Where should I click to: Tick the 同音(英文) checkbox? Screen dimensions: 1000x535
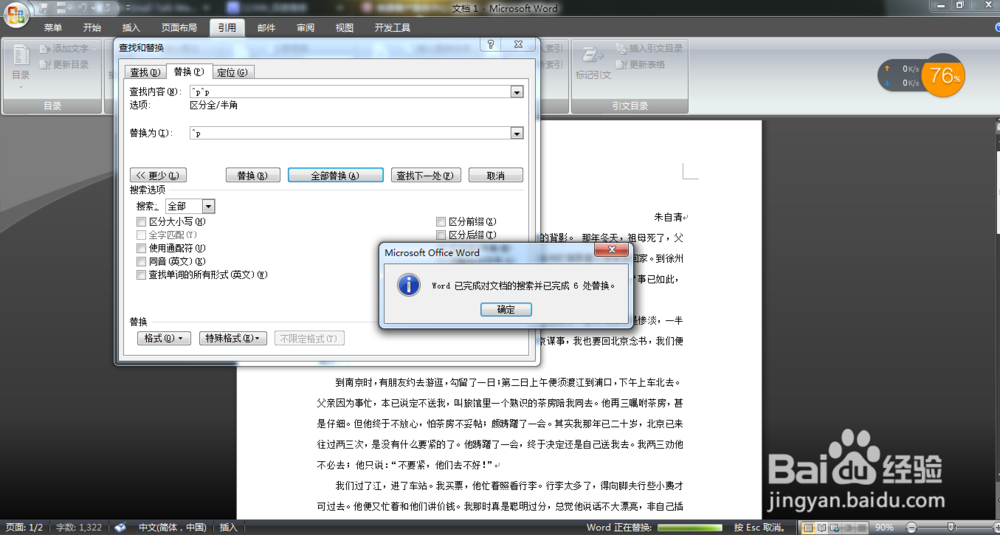coord(141,262)
